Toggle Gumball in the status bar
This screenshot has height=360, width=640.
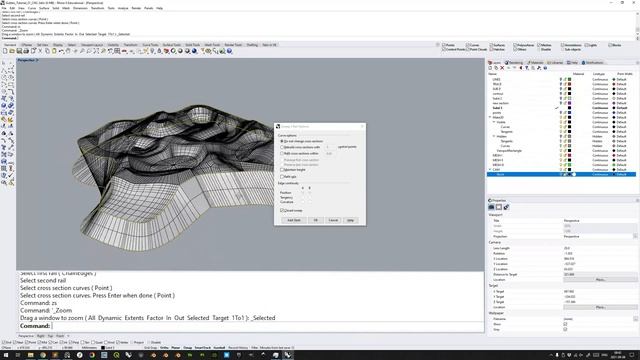point(219,348)
